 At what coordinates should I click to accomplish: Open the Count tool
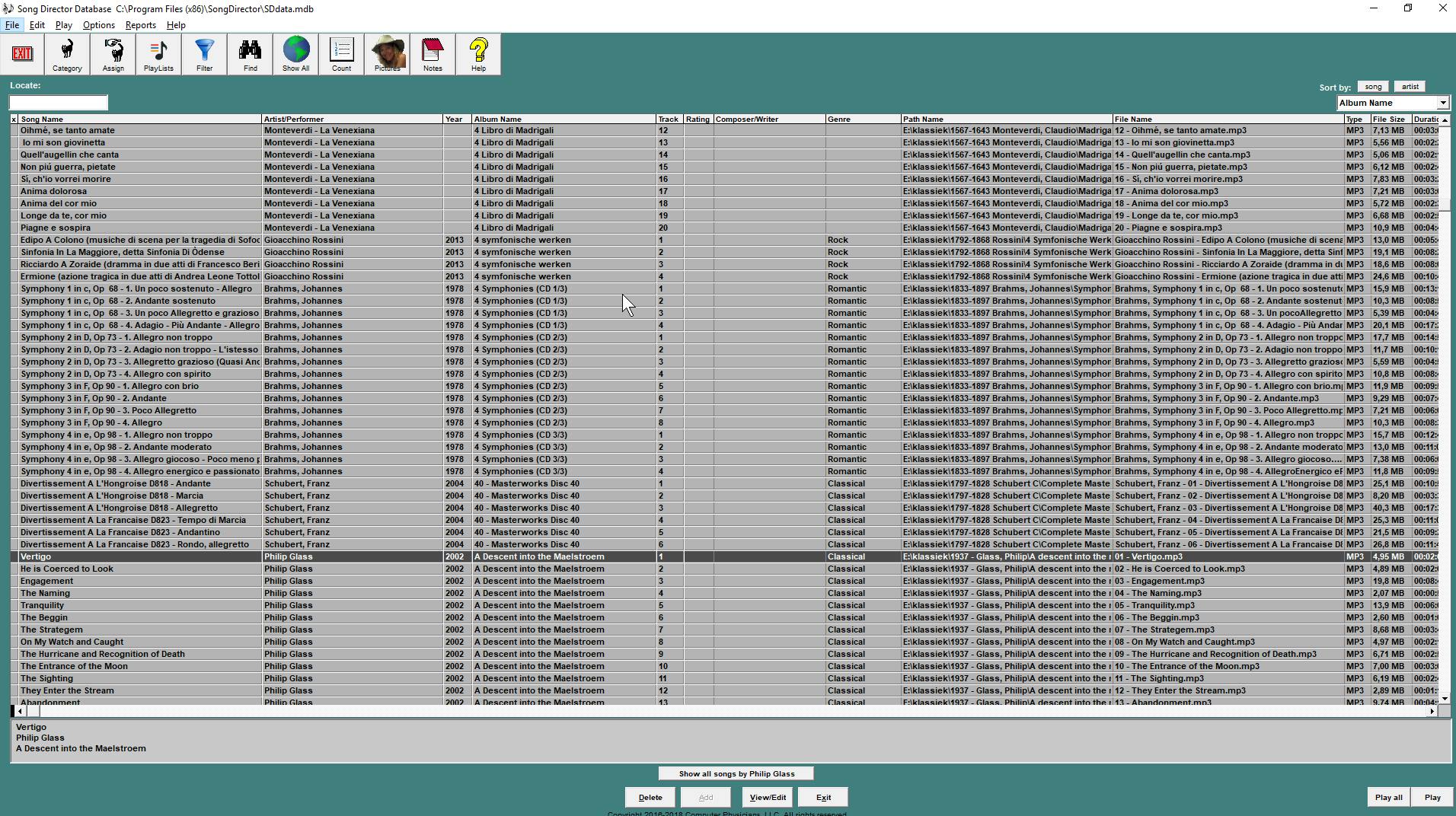point(341,54)
